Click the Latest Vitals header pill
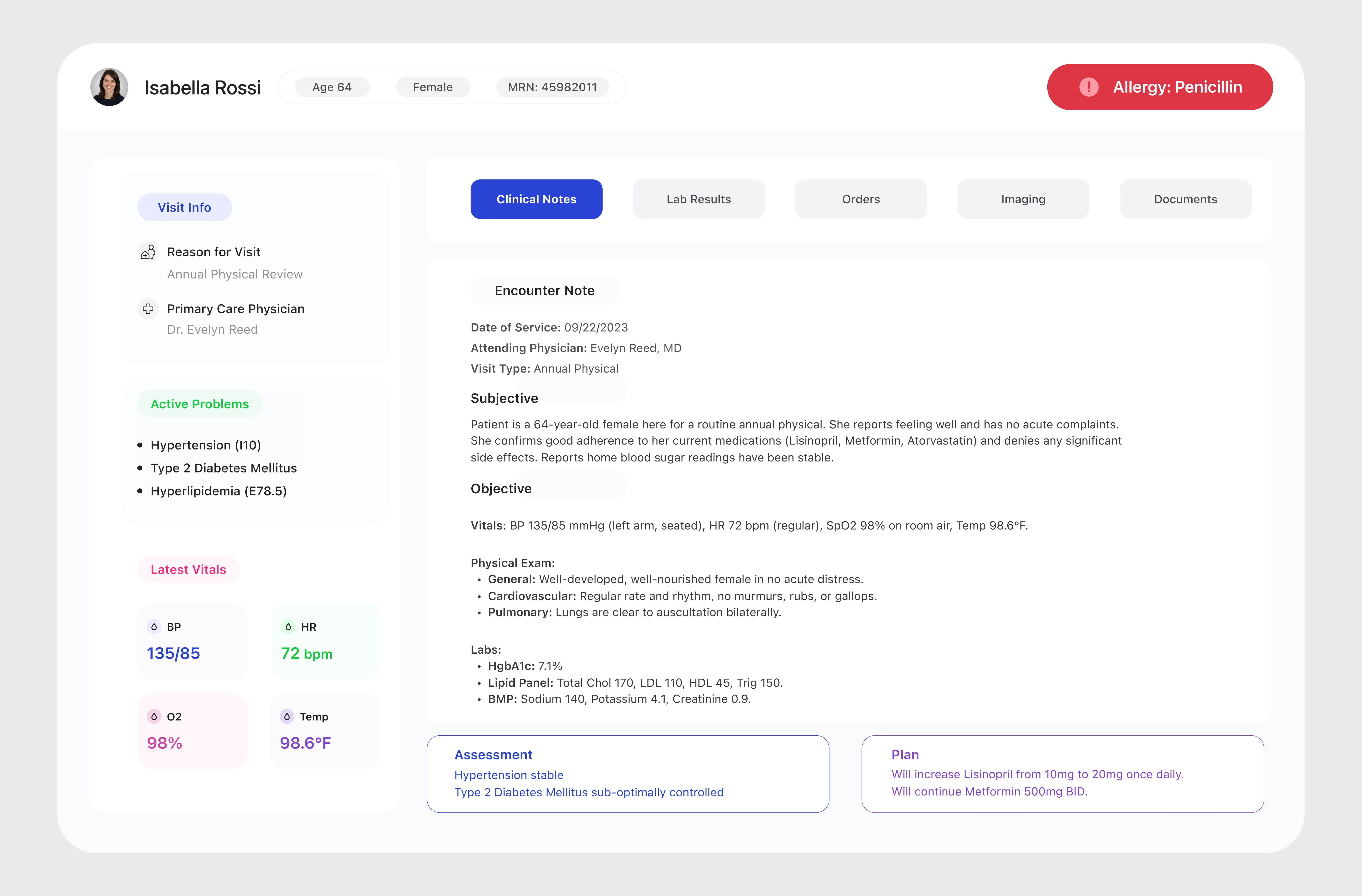 coord(188,569)
